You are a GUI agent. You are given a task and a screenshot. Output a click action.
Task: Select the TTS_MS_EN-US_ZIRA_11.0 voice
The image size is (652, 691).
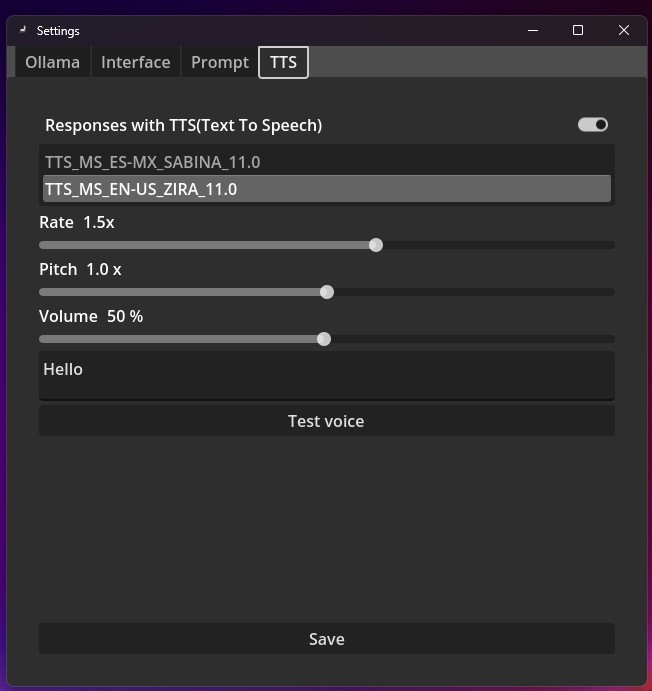pyautogui.click(x=326, y=189)
